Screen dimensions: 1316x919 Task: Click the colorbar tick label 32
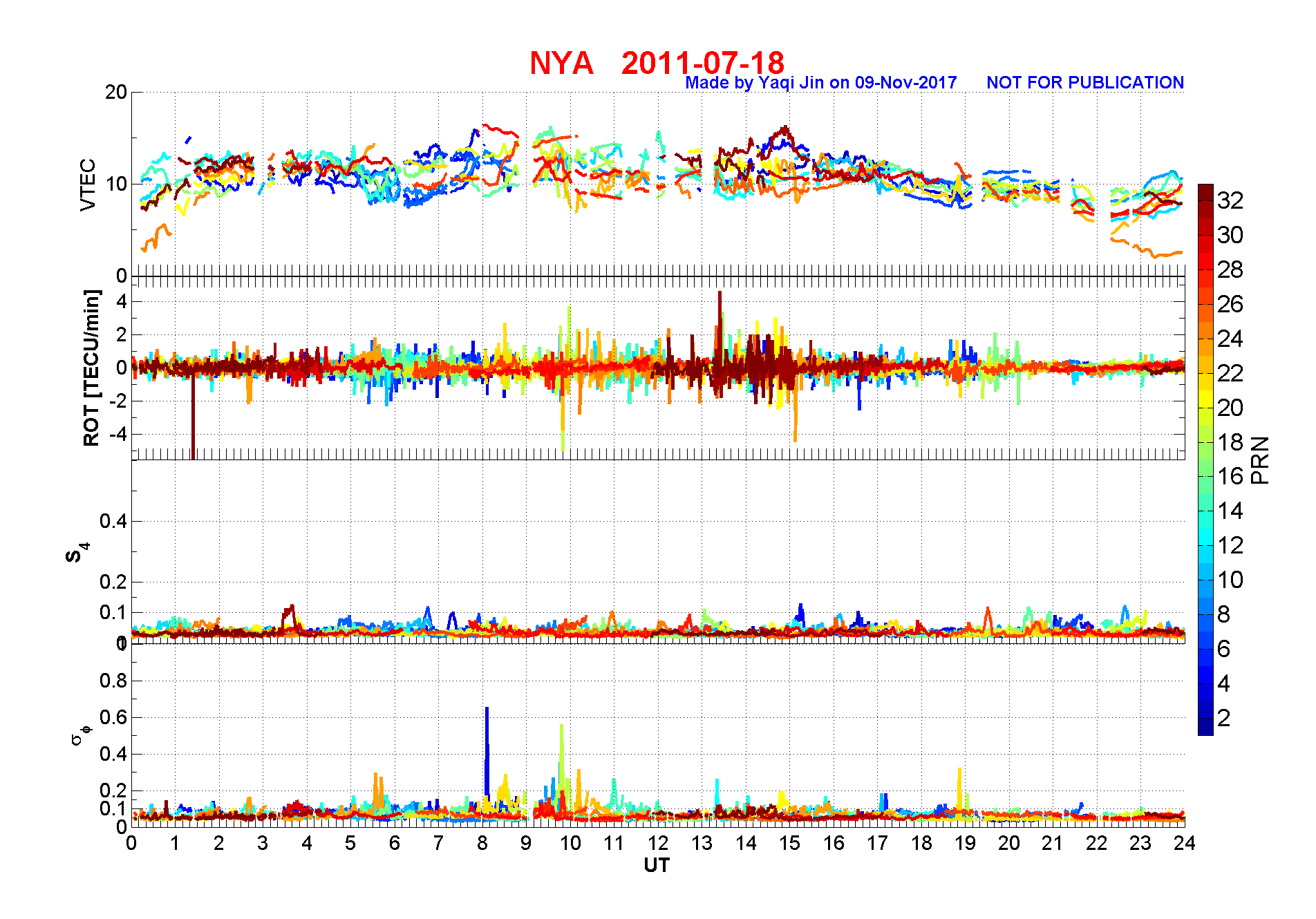click(x=1230, y=200)
